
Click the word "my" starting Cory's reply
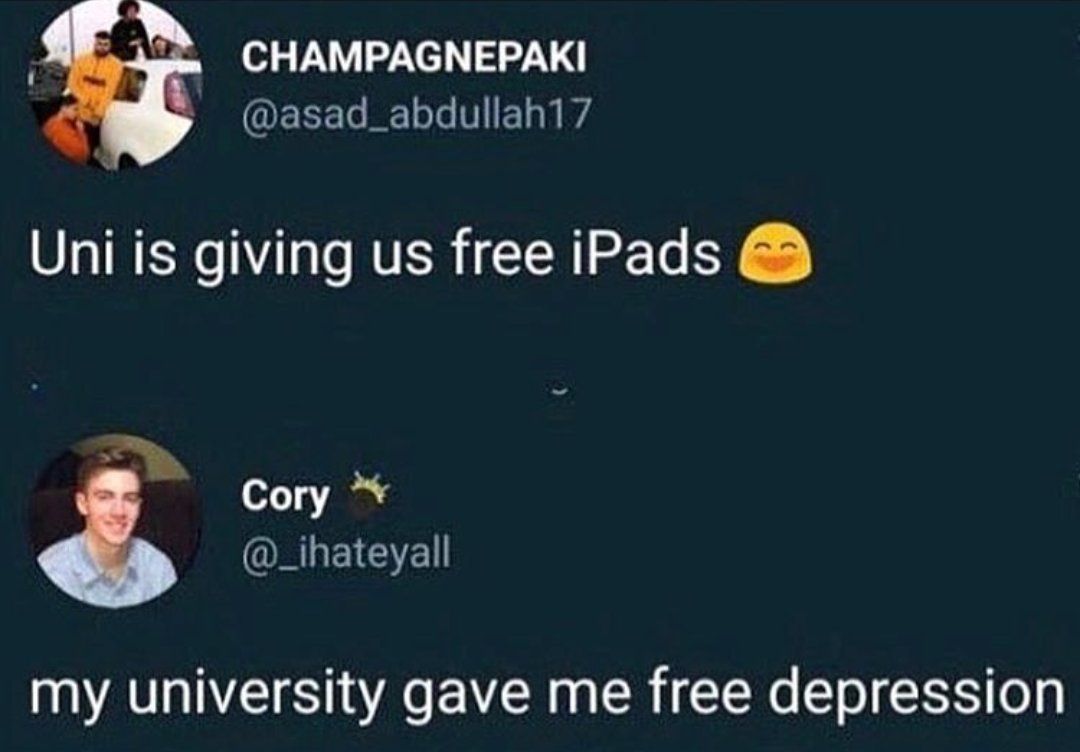tap(68, 700)
